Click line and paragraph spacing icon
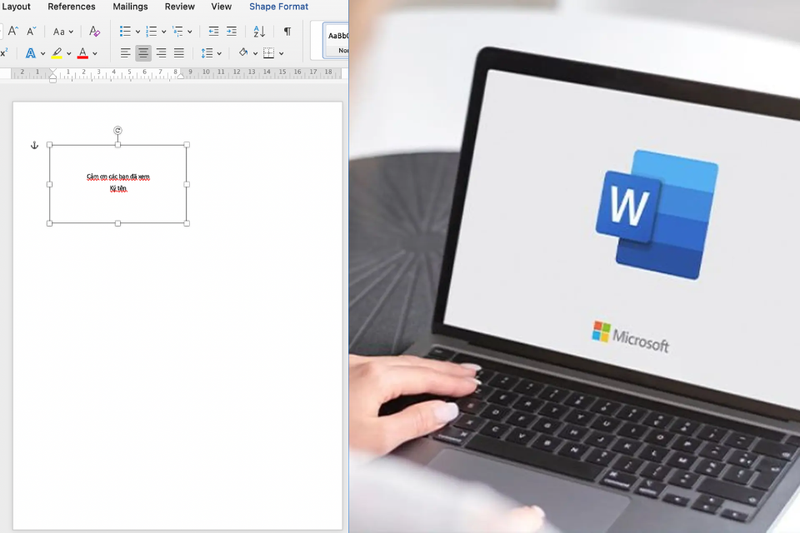The height and width of the screenshot is (533, 800). [207, 53]
